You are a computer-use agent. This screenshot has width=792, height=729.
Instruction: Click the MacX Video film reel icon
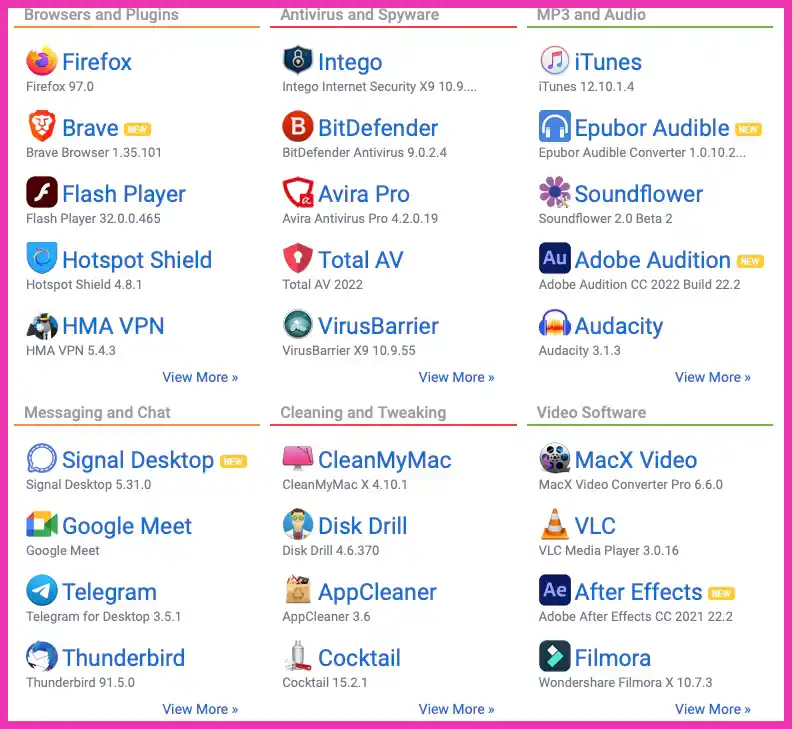tap(555, 458)
